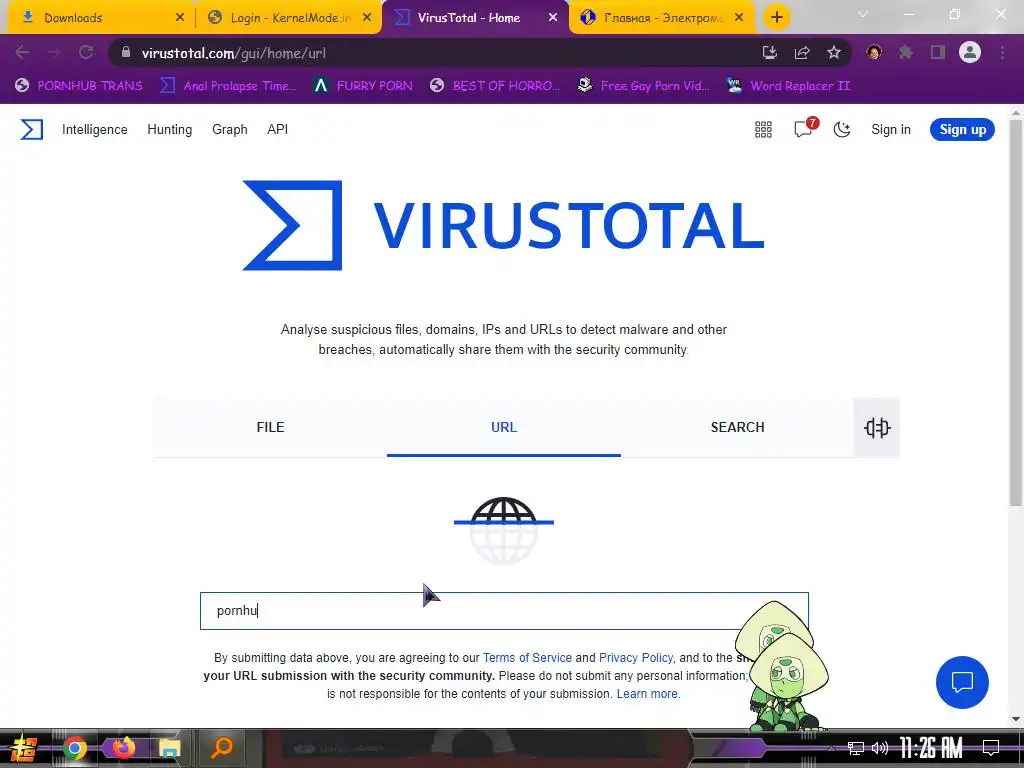Screen dimensions: 1024x768
Task: Click the site lock icon in the address bar
Action: point(126,52)
